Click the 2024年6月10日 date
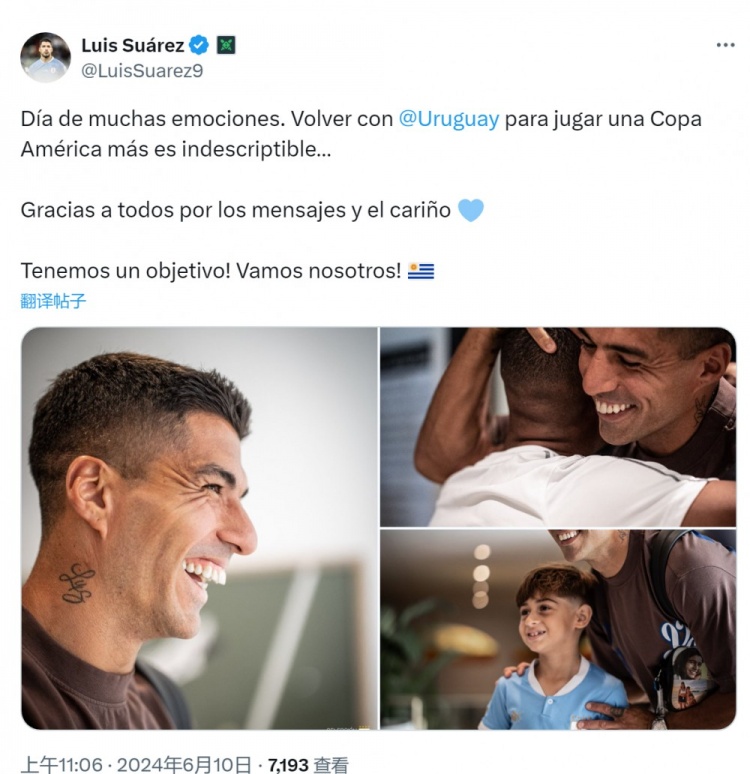Image resolution: width=750 pixels, height=774 pixels. [184, 765]
